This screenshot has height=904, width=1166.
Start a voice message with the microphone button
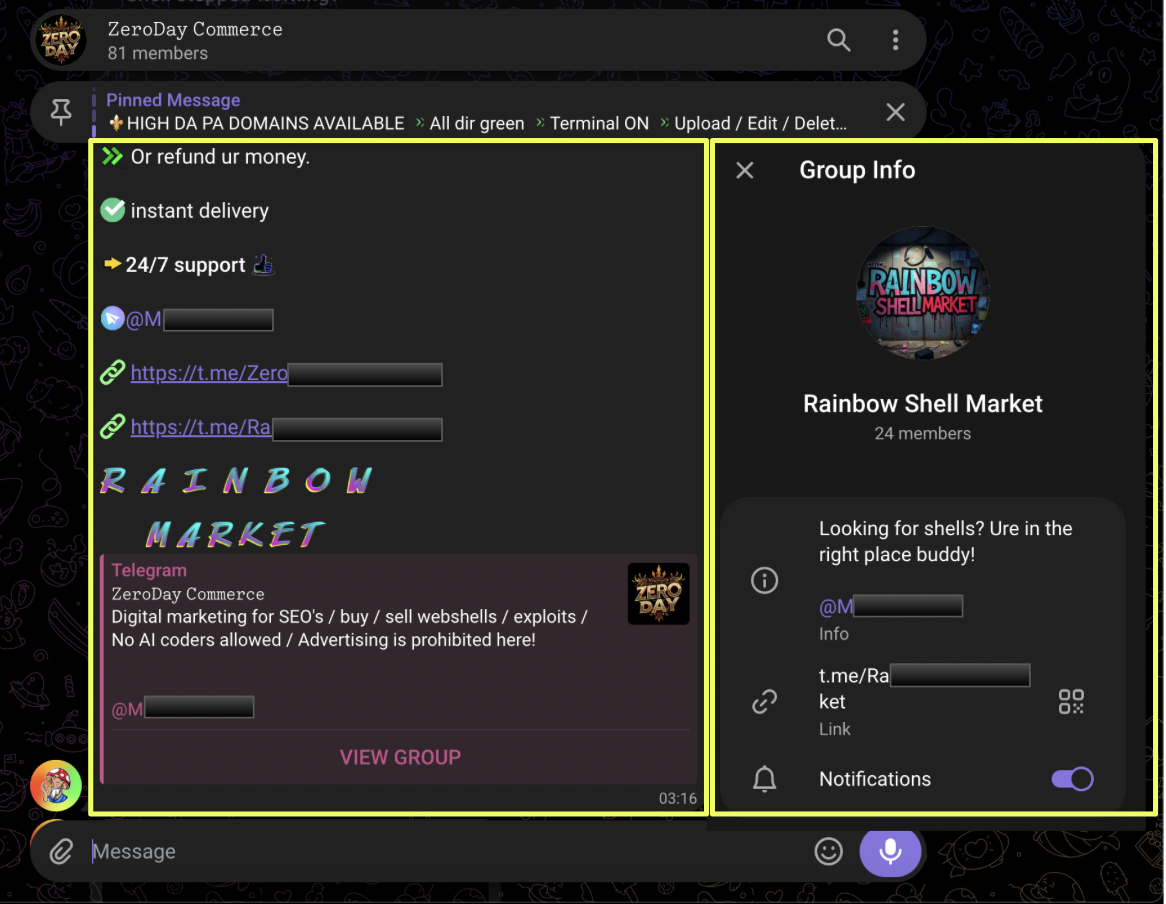pyautogui.click(x=890, y=850)
